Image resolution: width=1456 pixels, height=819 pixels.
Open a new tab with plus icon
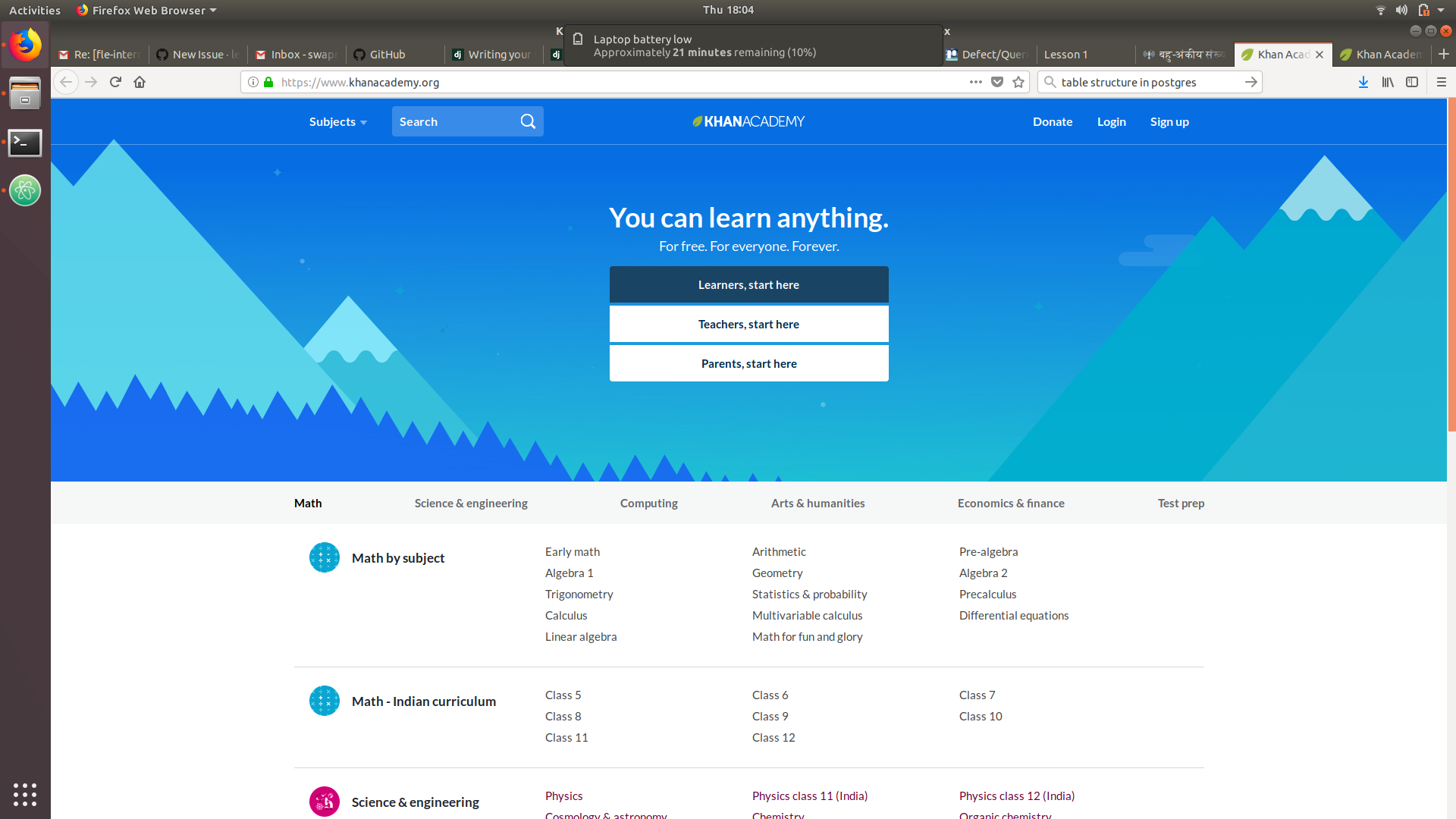(x=1443, y=54)
